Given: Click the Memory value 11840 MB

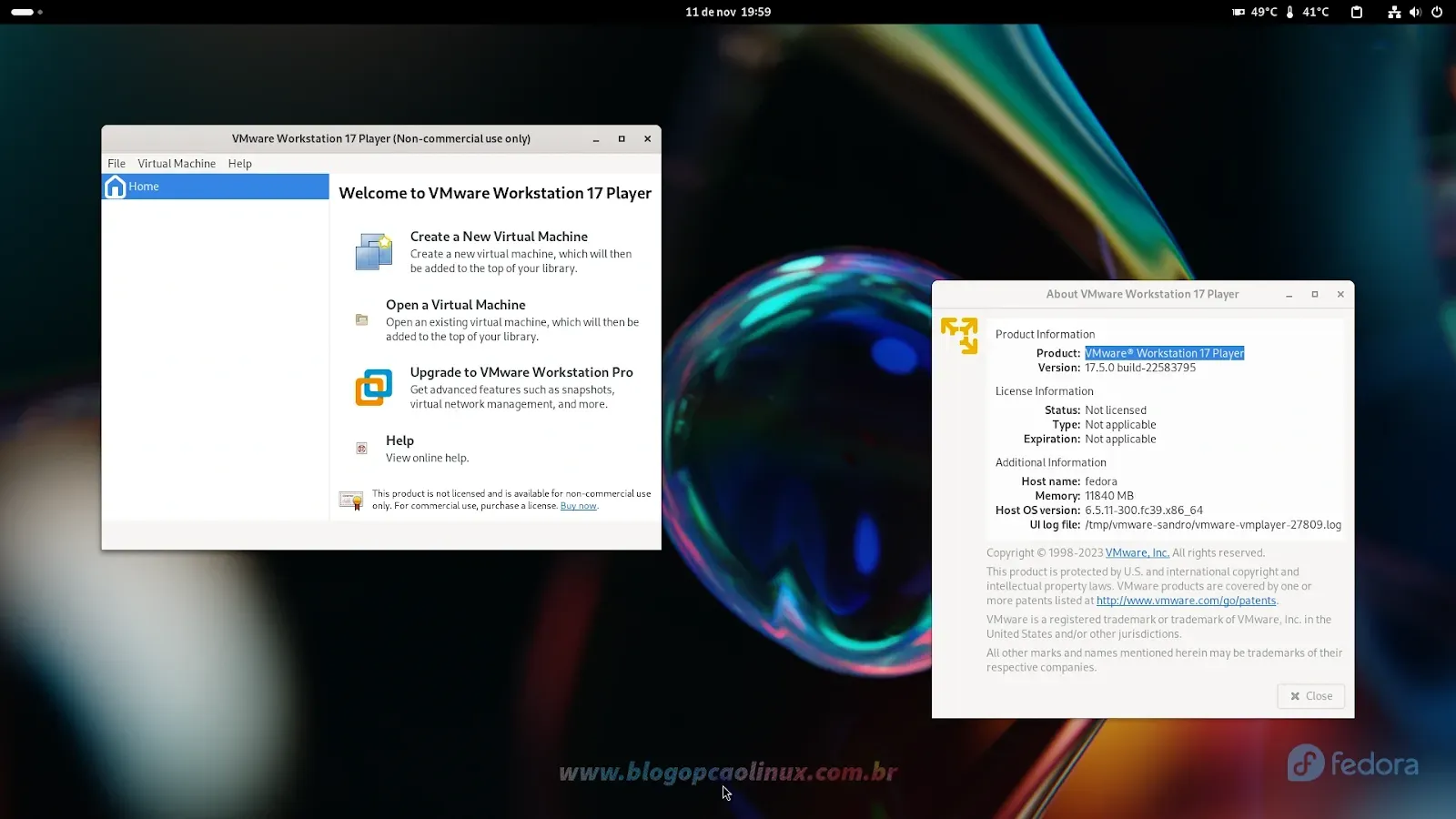Looking at the screenshot, I should point(1109,496).
